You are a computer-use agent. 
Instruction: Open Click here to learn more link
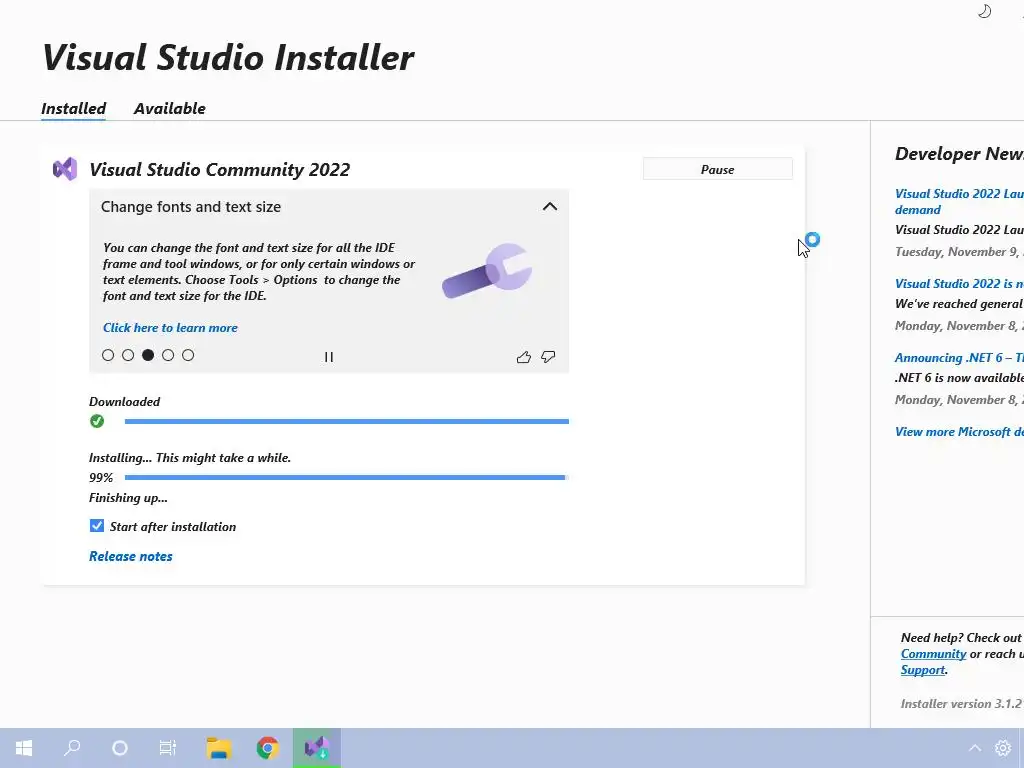[x=170, y=328]
